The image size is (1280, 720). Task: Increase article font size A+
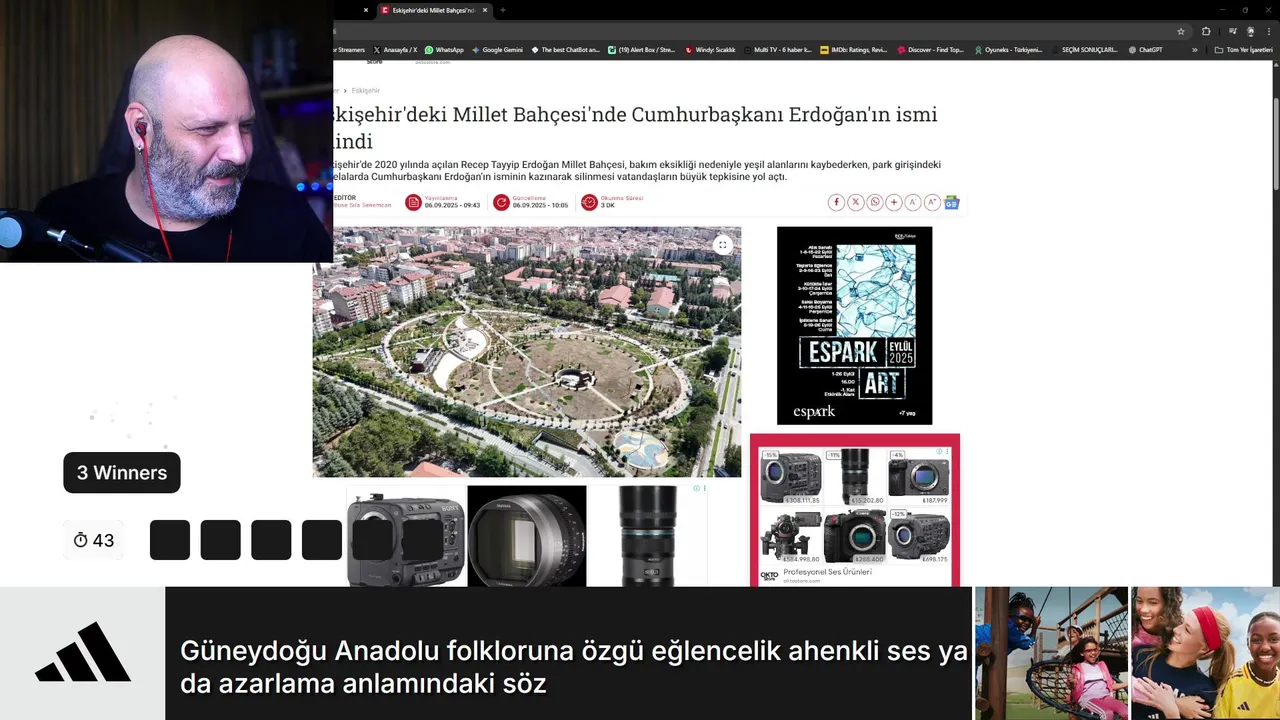(932, 202)
